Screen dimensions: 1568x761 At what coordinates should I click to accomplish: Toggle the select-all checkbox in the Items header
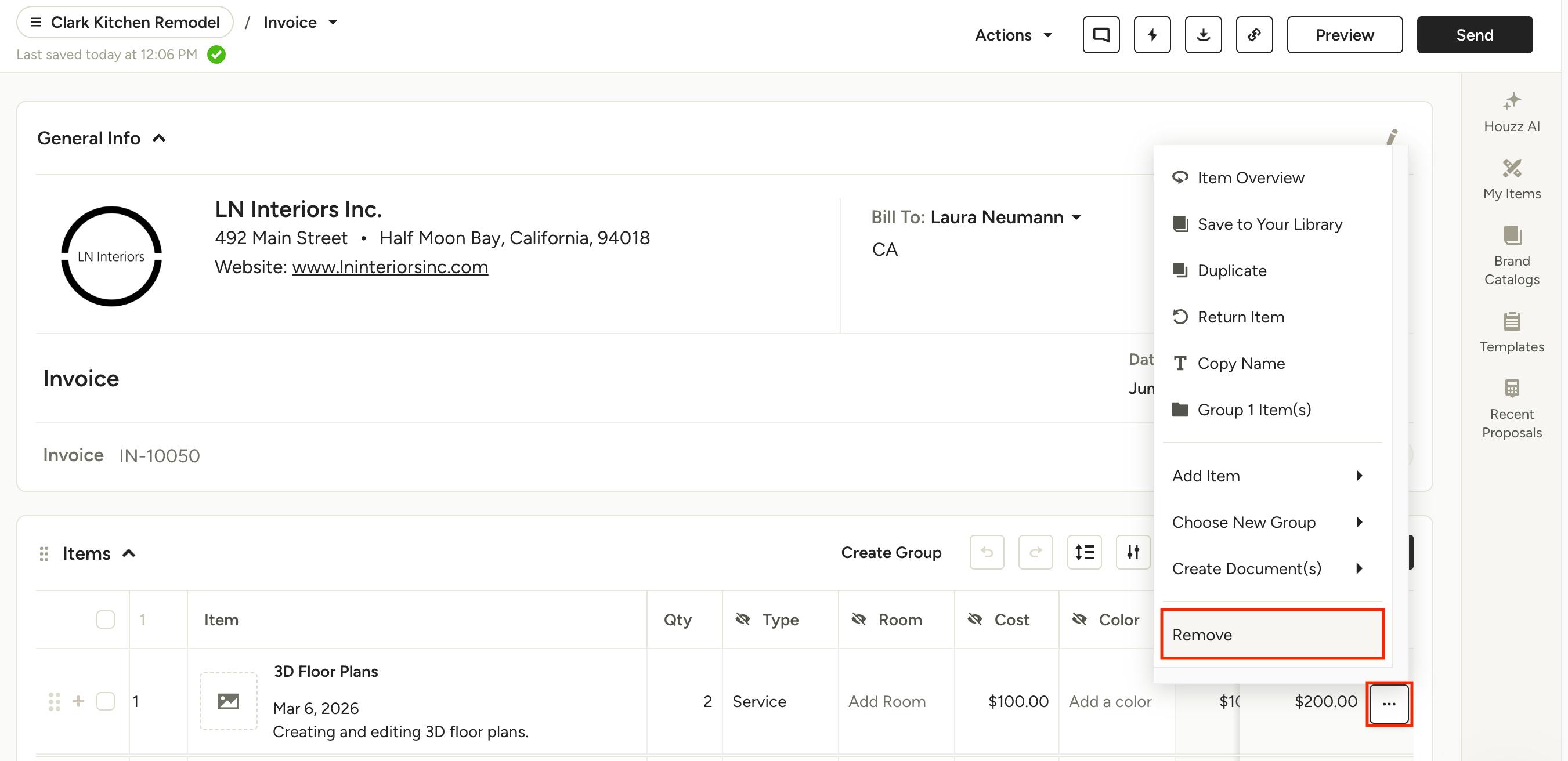105,619
